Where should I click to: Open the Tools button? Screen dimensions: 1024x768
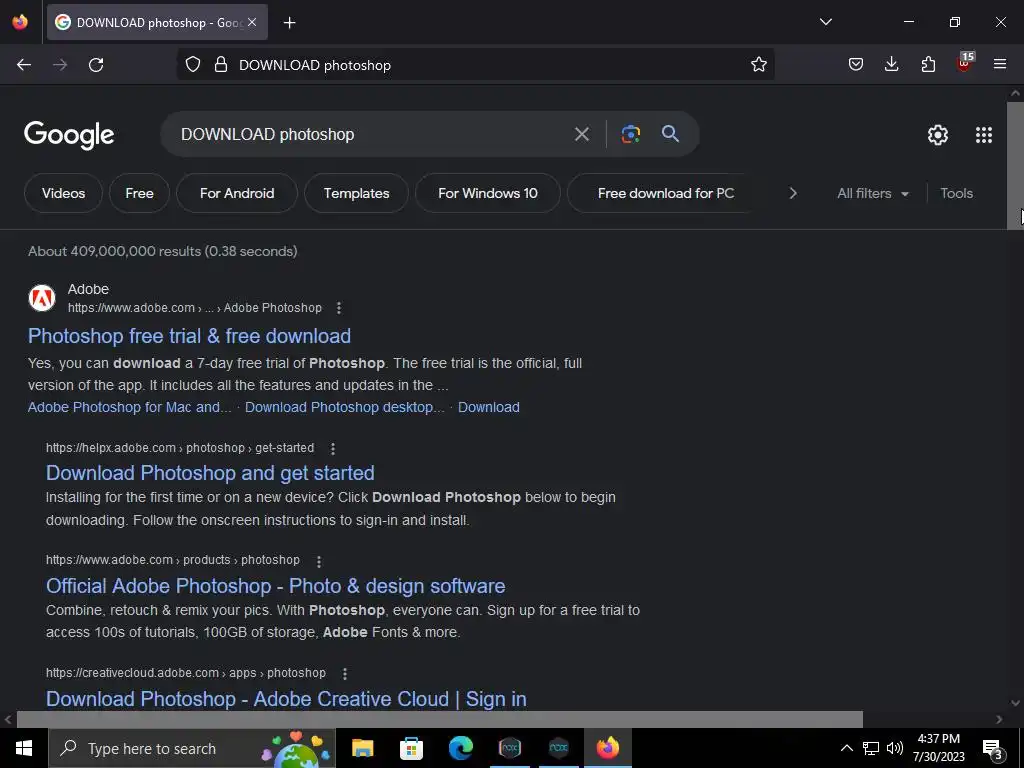956,193
